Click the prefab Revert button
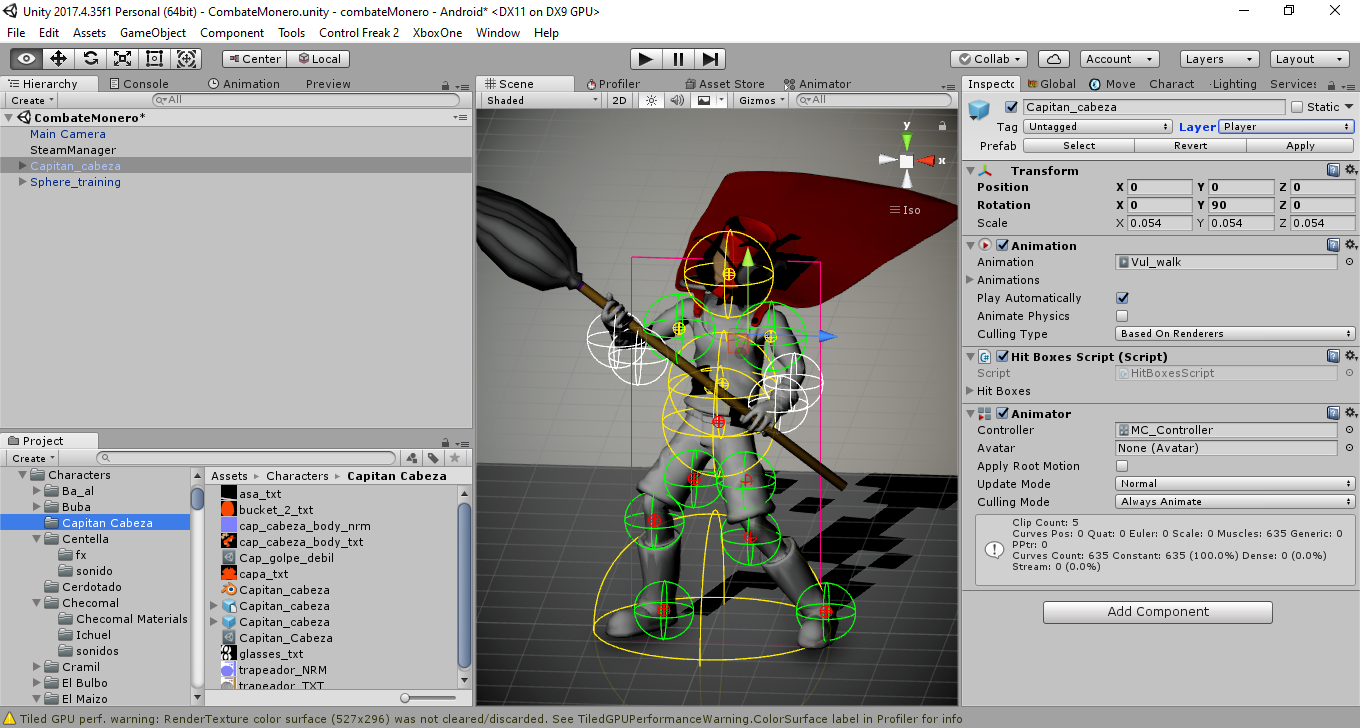This screenshot has height=728, width=1360. (x=1190, y=146)
